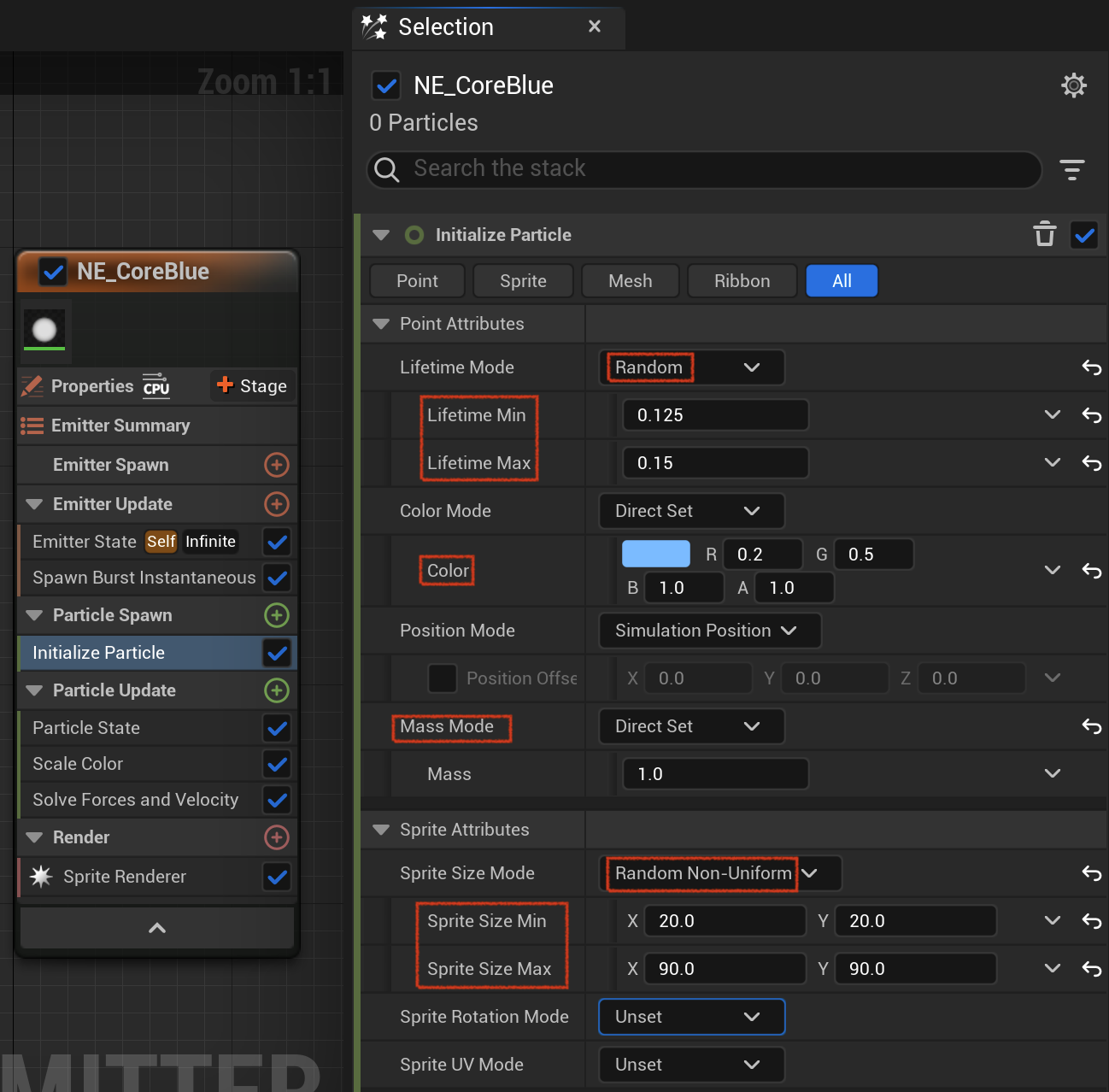Click the emitter sprite thumbnail preview

[44, 330]
